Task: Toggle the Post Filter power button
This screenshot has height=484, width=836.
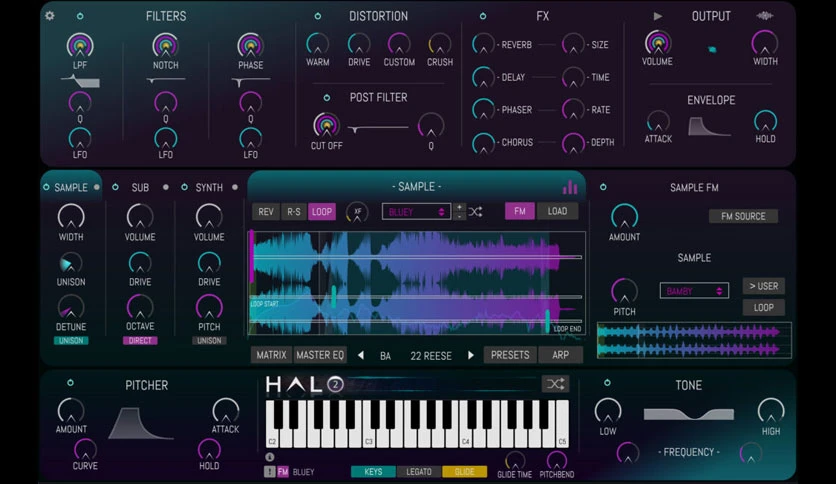Action: 327,98
